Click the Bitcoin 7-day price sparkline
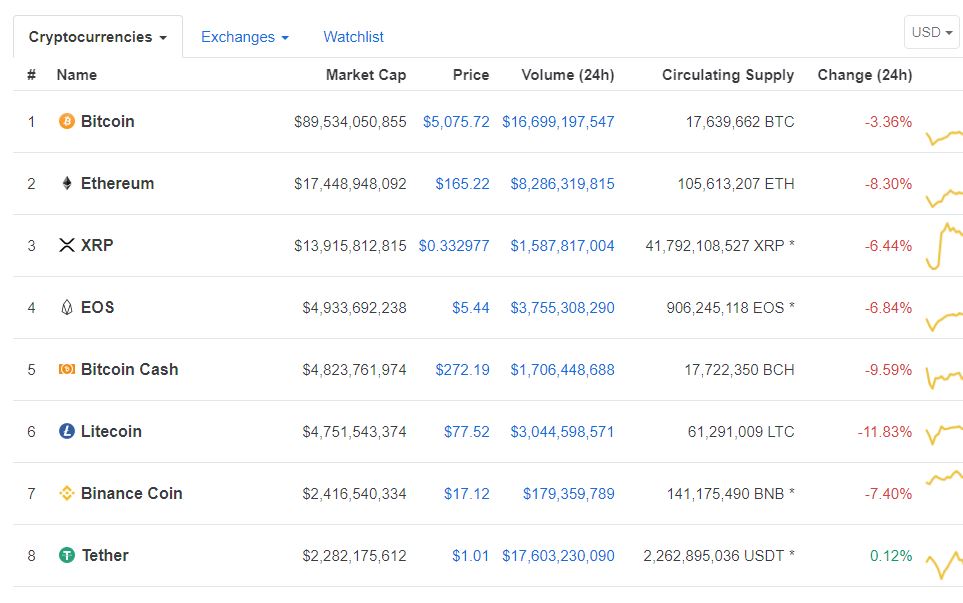 (x=944, y=135)
